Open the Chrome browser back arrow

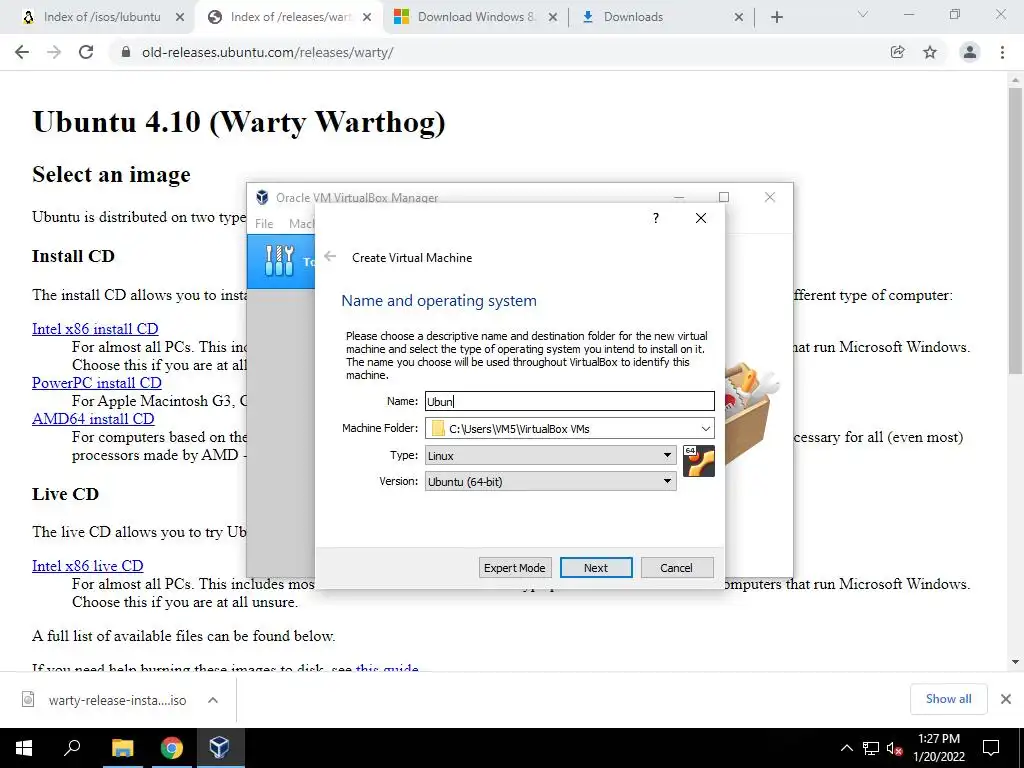coord(22,52)
